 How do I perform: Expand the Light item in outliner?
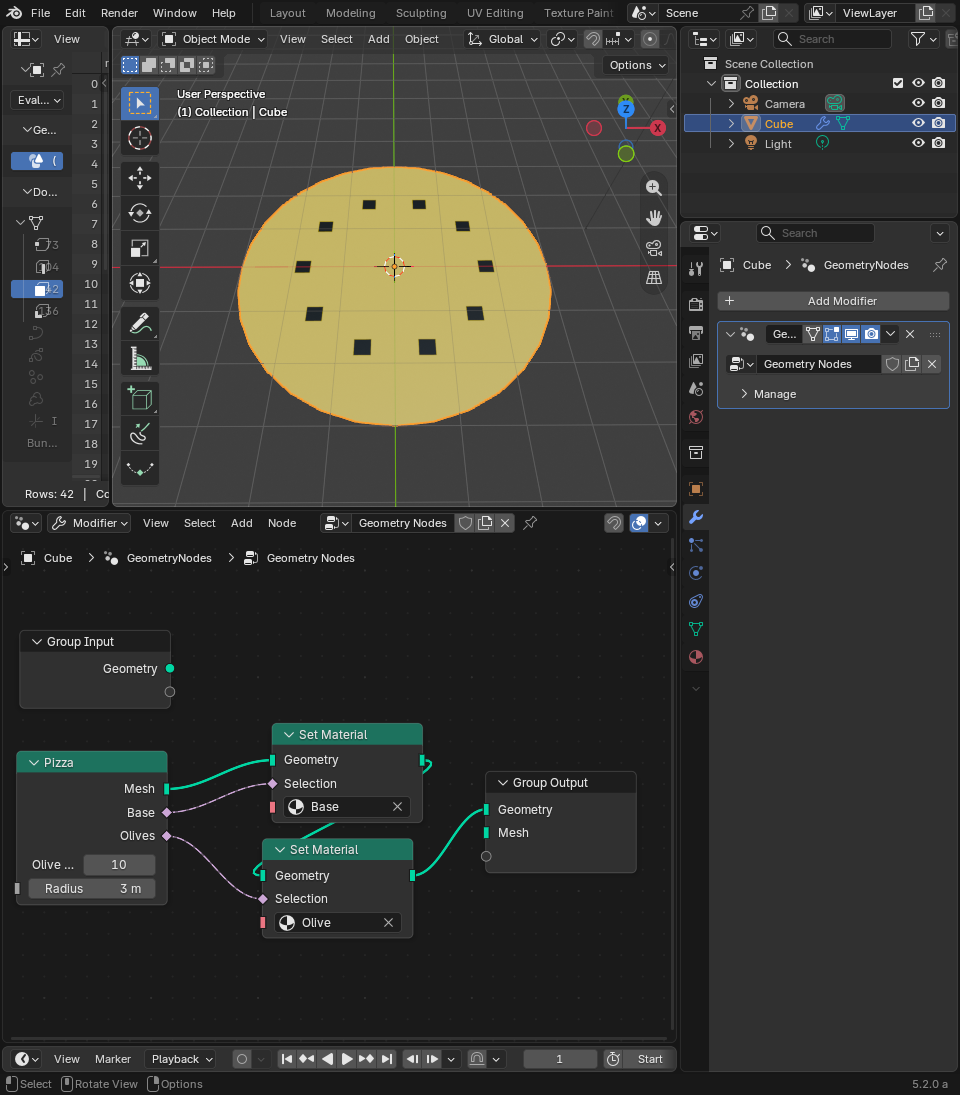(731, 143)
